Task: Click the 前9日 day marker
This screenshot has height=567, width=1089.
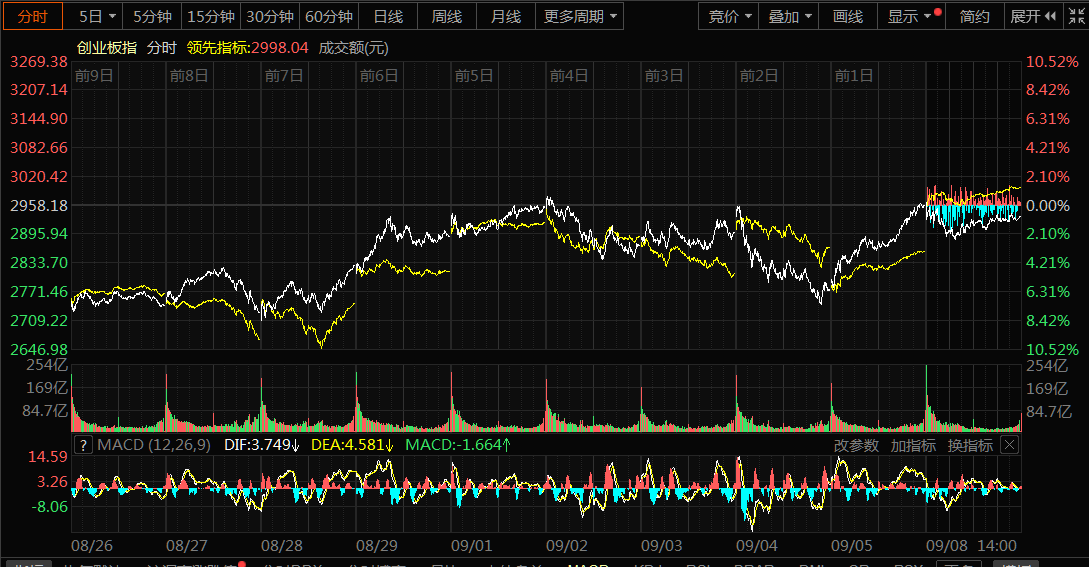Action: pyautogui.click(x=94, y=76)
